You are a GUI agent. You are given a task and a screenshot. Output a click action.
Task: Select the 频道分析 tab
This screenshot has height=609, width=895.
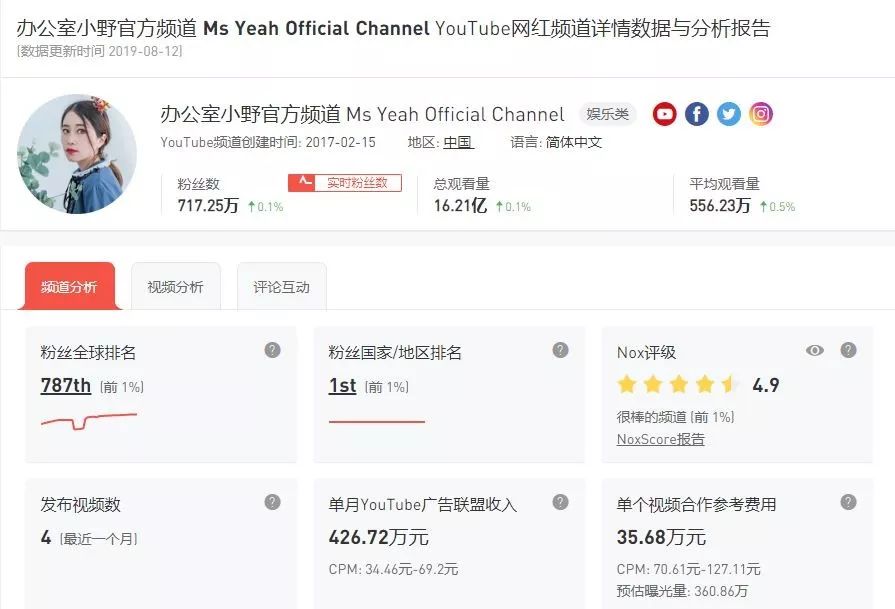[68, 285]
